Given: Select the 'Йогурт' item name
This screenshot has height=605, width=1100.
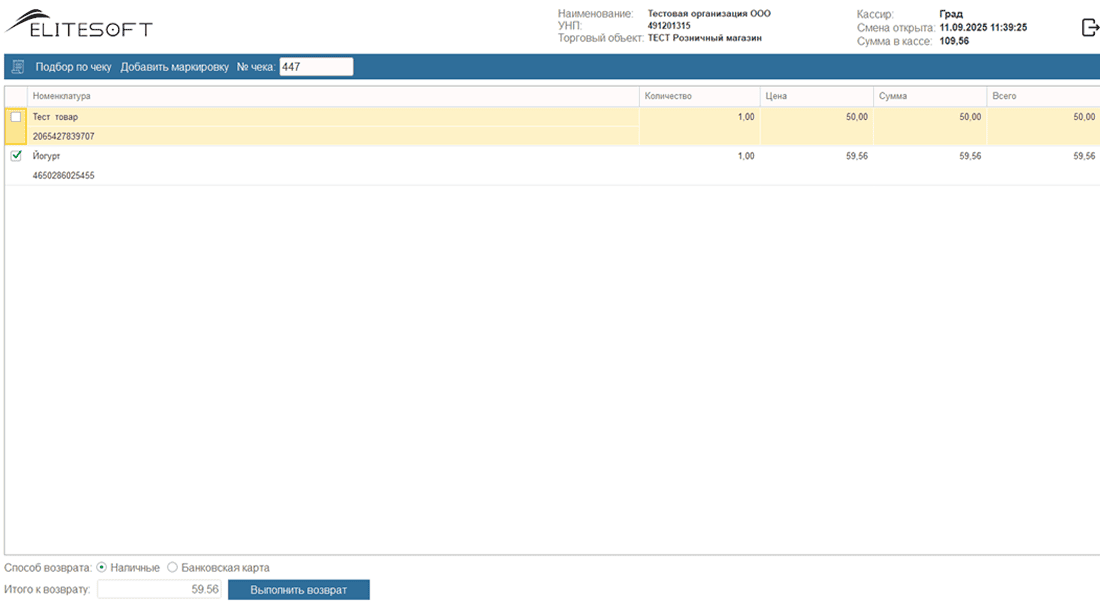Looking at the screenshot, I should pyautogui.click(x=47, y=156).
